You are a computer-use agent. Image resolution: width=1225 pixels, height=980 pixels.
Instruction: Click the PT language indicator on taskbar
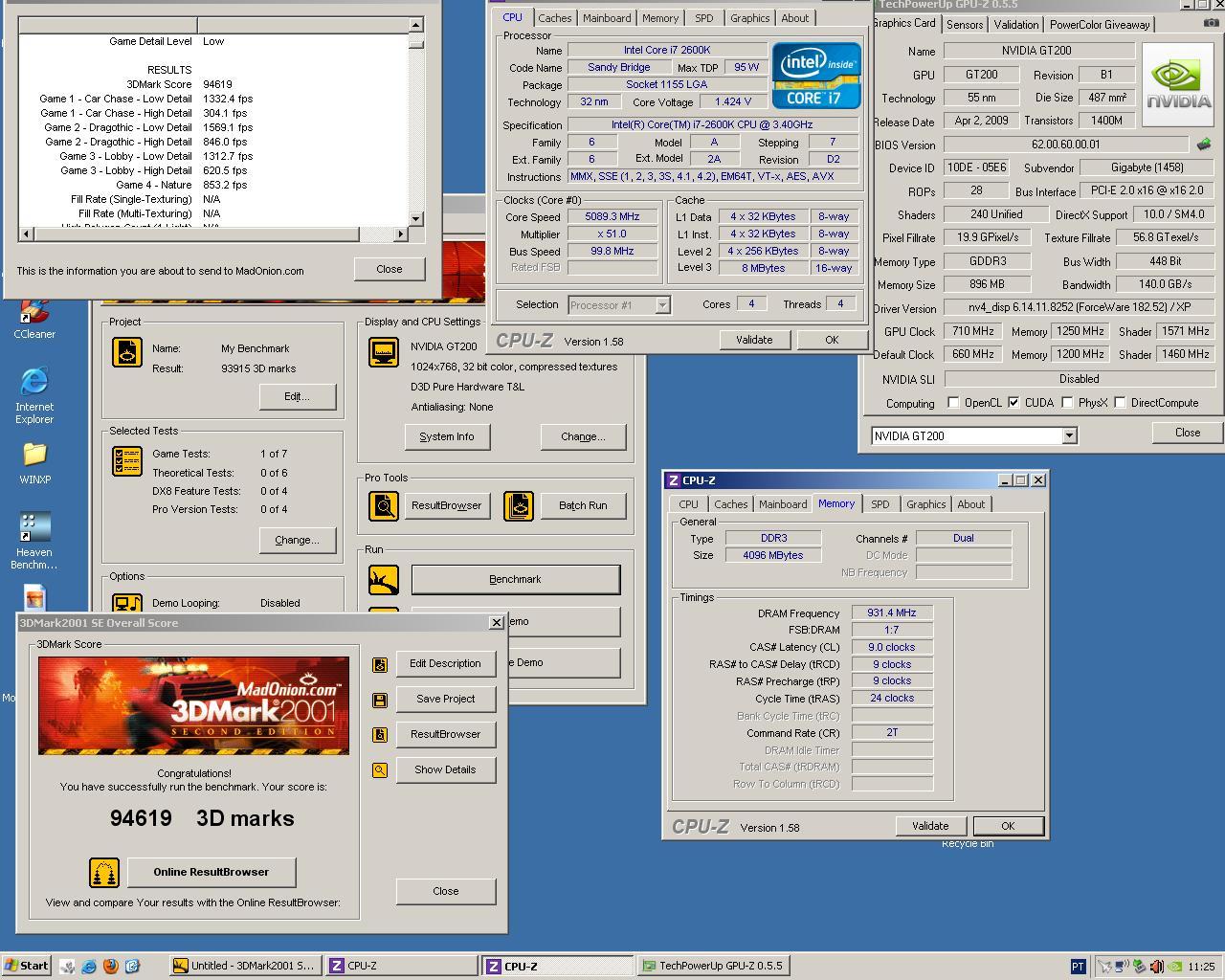(1079, 966)
